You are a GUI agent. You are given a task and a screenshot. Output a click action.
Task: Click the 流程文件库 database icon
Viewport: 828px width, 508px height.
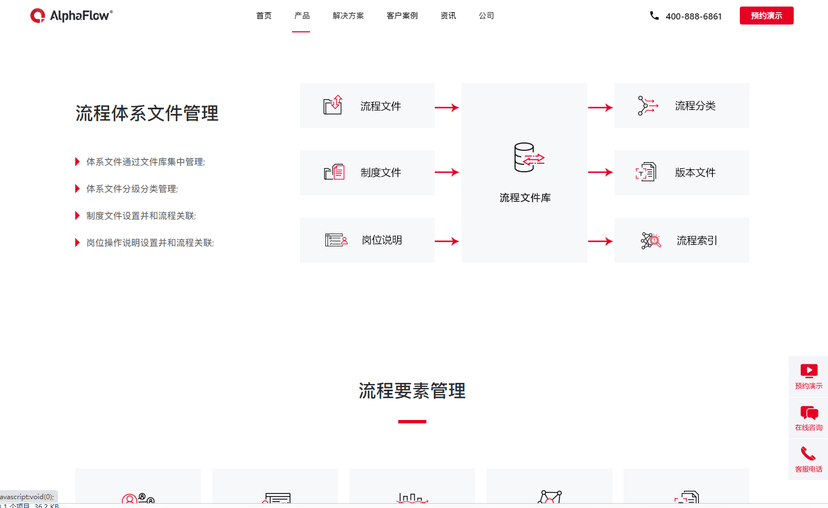(x=527, y=158)
